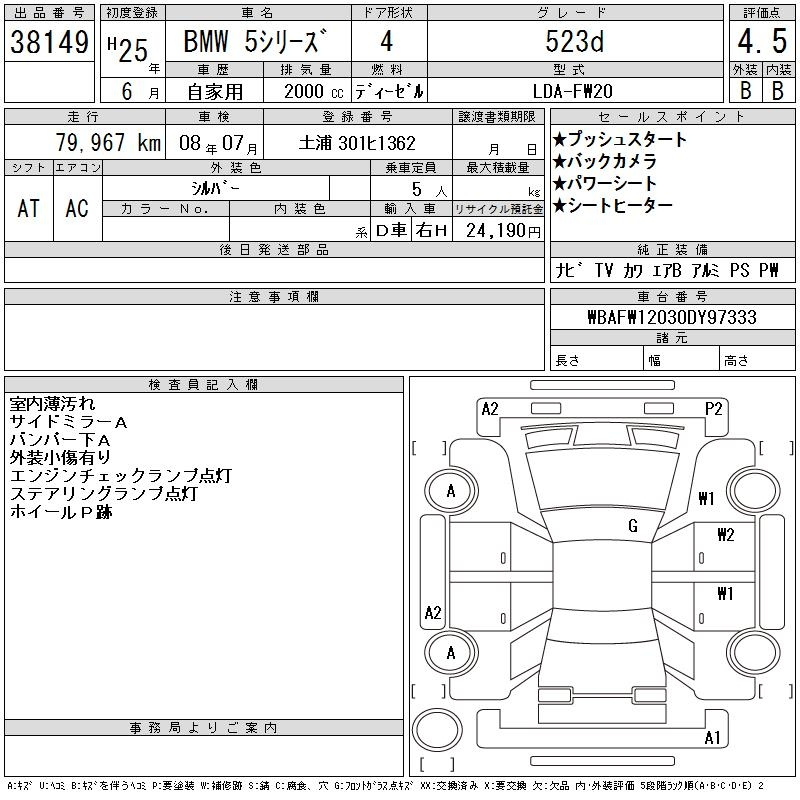Click the sales point ★バックカメラ
Viewport: 800px width, 800px height.
(x=604, y=161)
